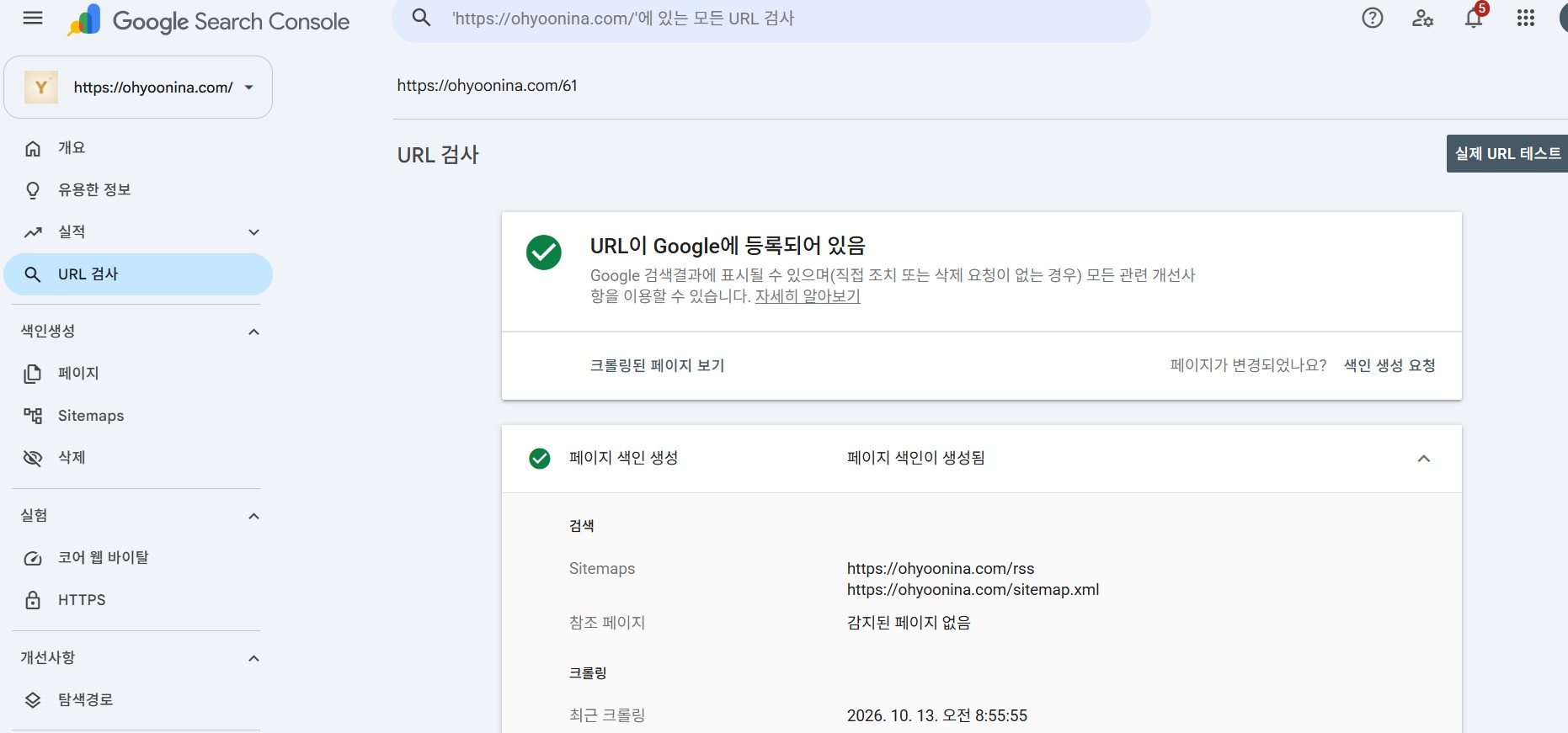The image size is (1568, 733).
Task: Collapse the 페이지 색인 생성 panel
Action: pyautogui.click(x=1424, y=459)
